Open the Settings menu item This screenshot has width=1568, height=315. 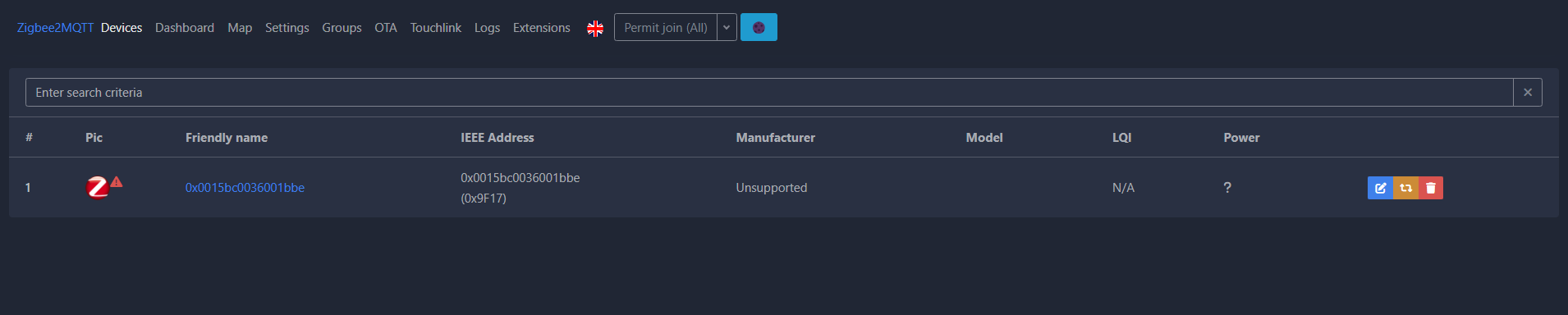[x=287, y=28]
